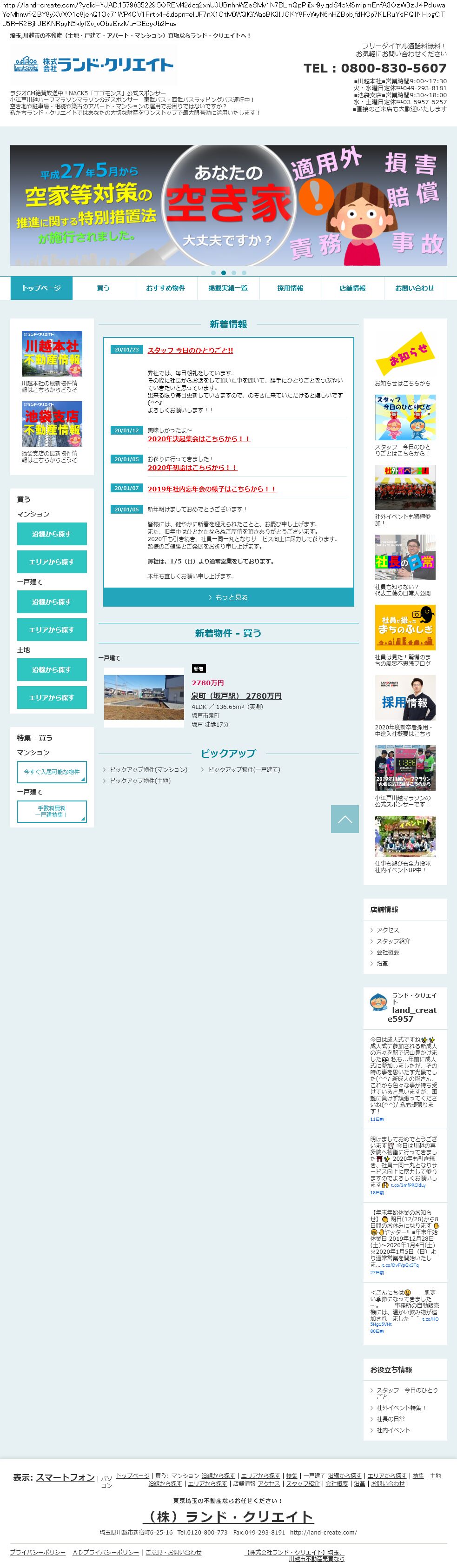Open ピックアップ物件(マンション) chevron link
Image resolution: width=457 pixels, height=1568 pixels.
tap(148, 769)
